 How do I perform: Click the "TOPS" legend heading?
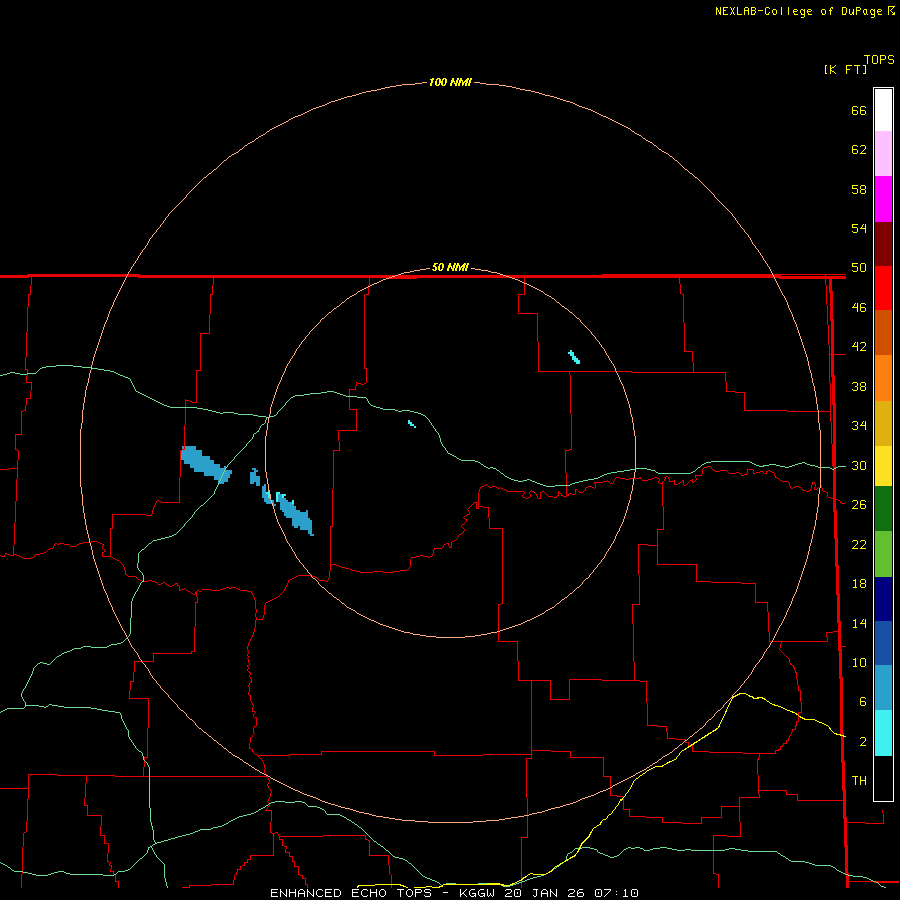click(x=879, y=60)
